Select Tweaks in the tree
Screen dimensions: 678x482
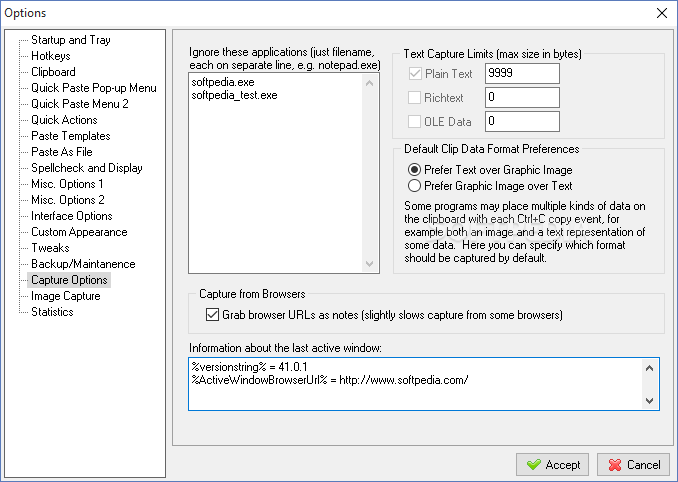(50, 248)
